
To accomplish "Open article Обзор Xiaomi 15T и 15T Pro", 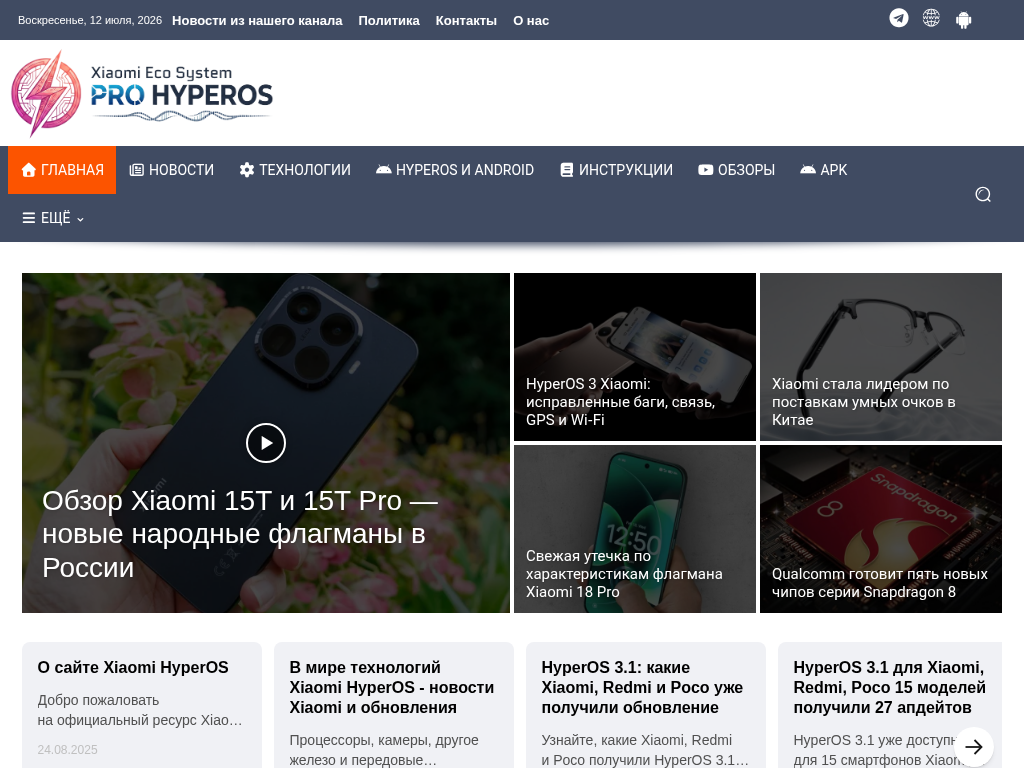I will (x=240, y=534).
